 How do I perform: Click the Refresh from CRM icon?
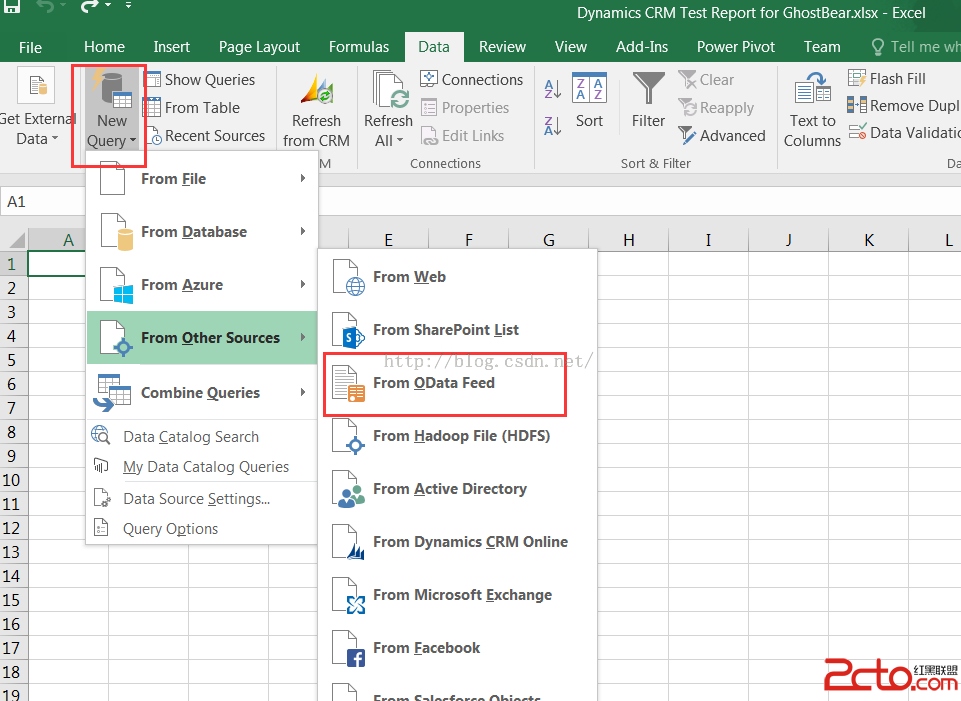316,90
